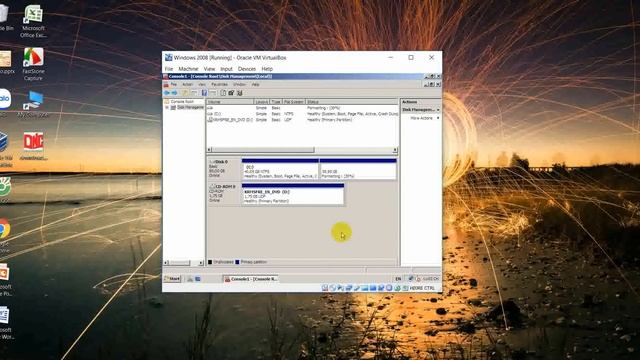This screenshot has width=640, height=360.
Task: Select the DVD (D:) UDF volume row
Action: coord(302,120)
